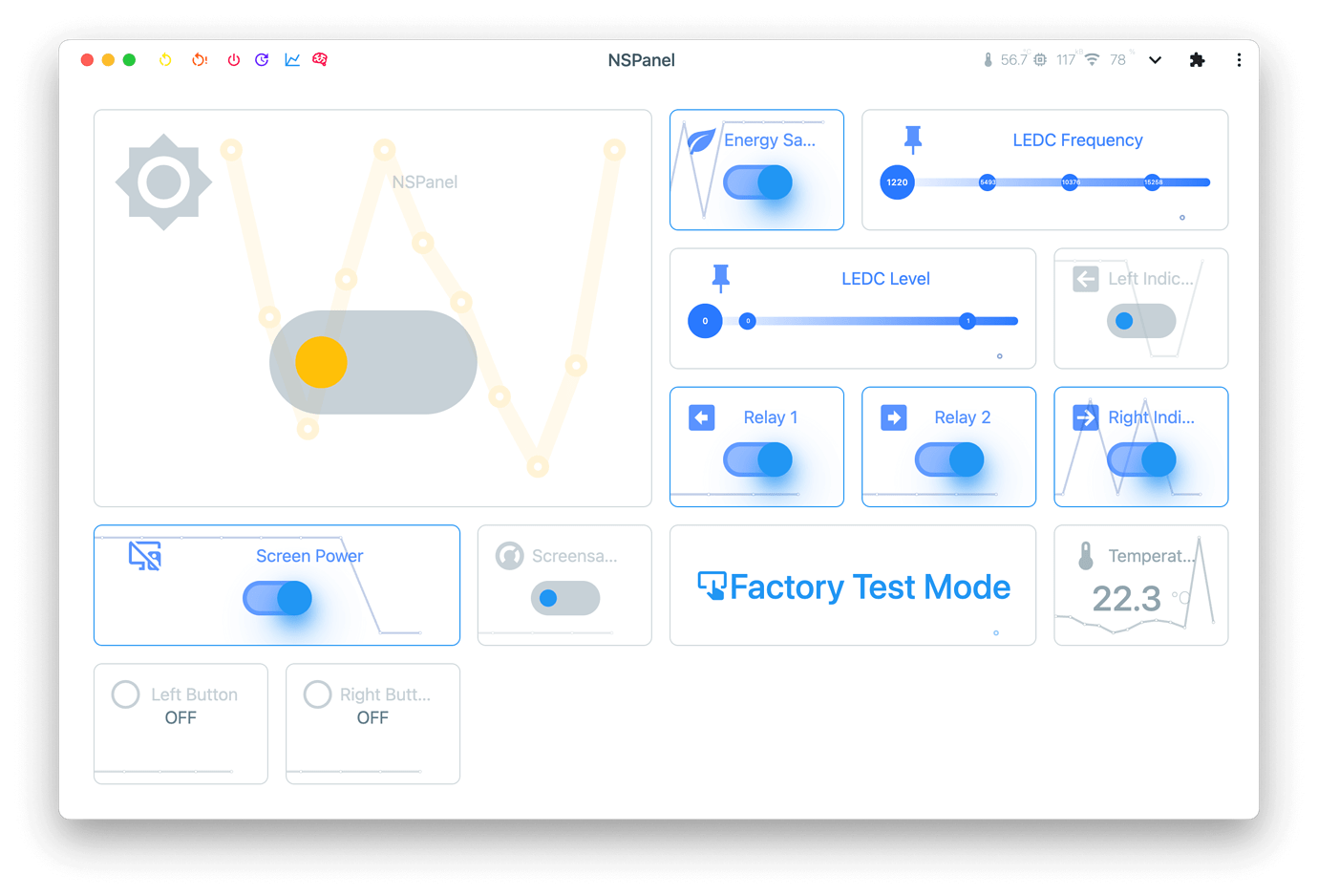Click the WiFi signal icon showing 78%
Screen dimensions: 1318x896
pos(1092,59)
